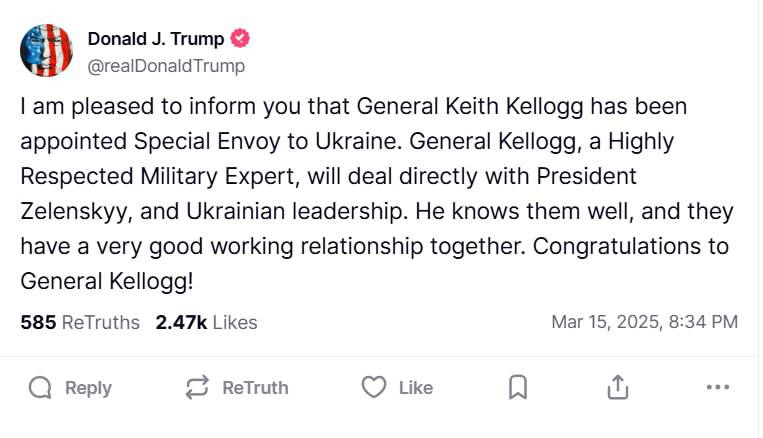Click the speech bubble Reply icon
Viewport: 763px width, 438px height.
coord(40,387)
